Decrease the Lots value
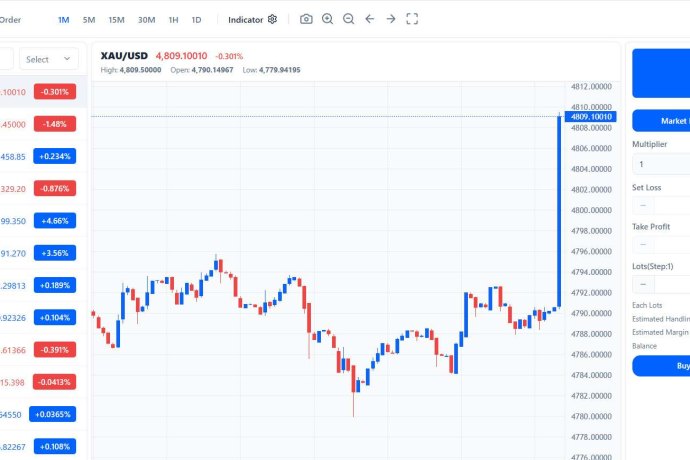The image size is (690, 460). 643,284
